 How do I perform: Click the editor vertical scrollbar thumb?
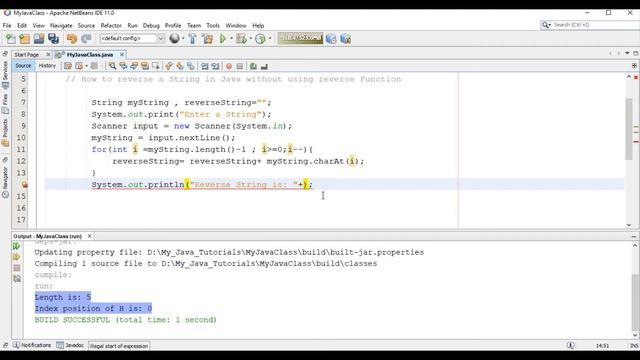[x=629, y=129]
